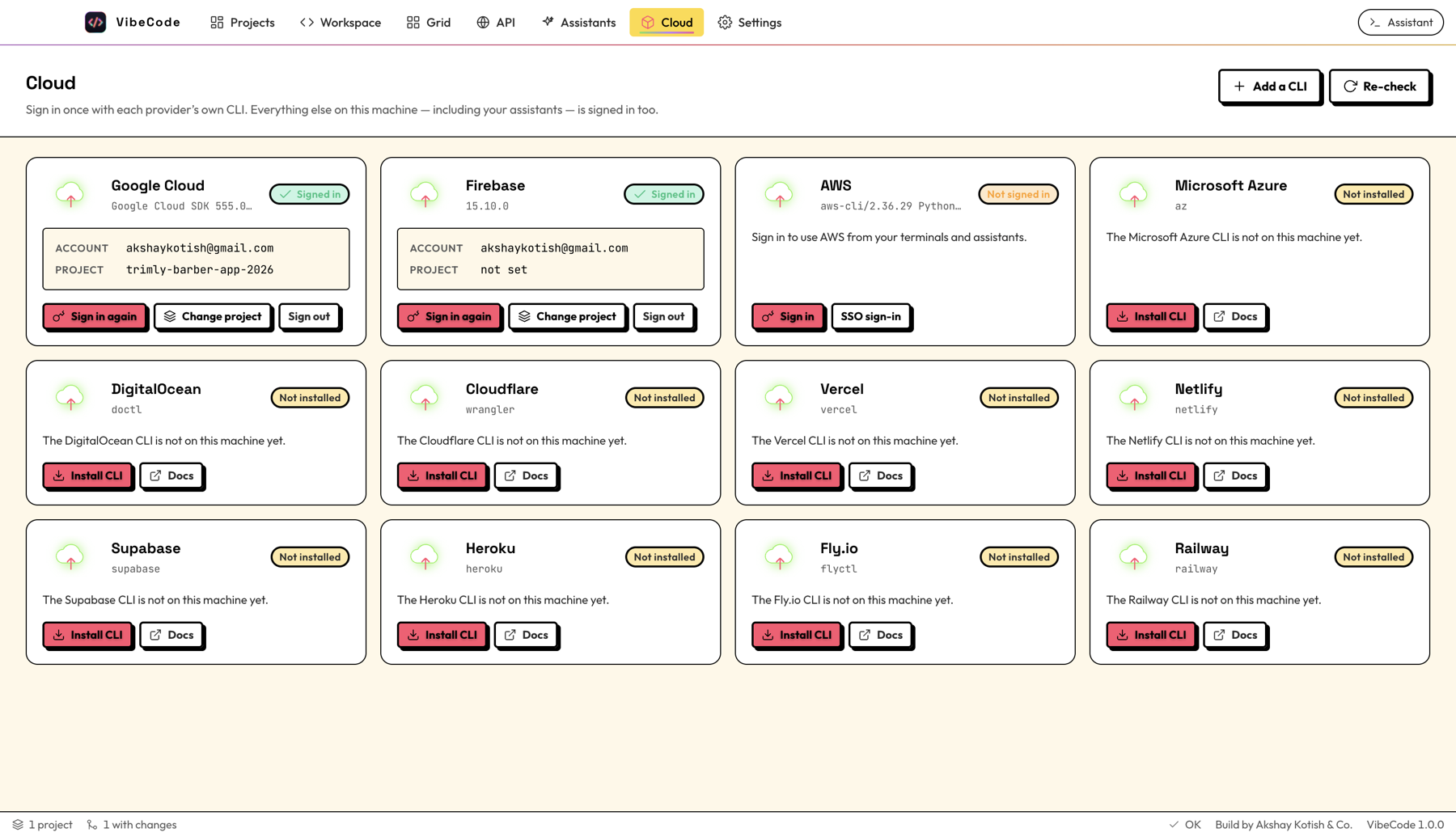Click the AWS cloud icon
The width and height of the screenshot is (1456, 837).
click(779, 194)
